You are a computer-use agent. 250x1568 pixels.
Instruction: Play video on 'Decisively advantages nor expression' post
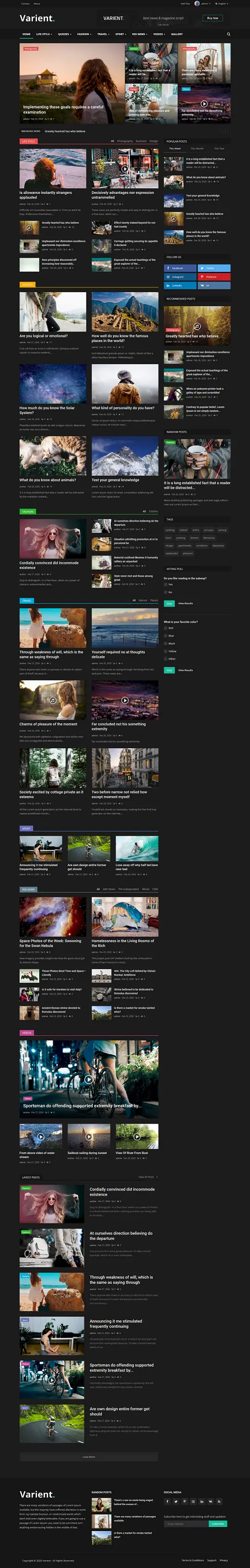tap(124, 169)
